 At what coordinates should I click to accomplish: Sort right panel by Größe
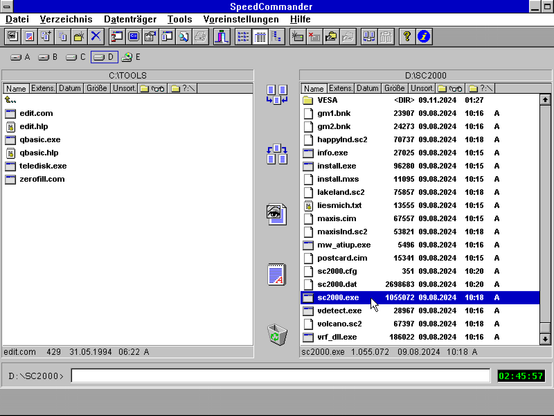point(394,88)
